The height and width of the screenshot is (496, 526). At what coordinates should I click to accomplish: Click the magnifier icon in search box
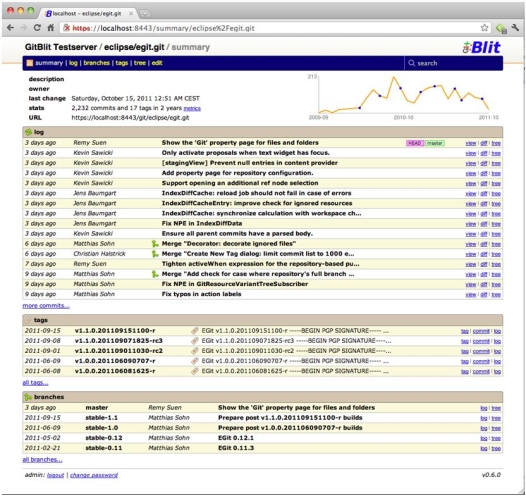point(411,63)
